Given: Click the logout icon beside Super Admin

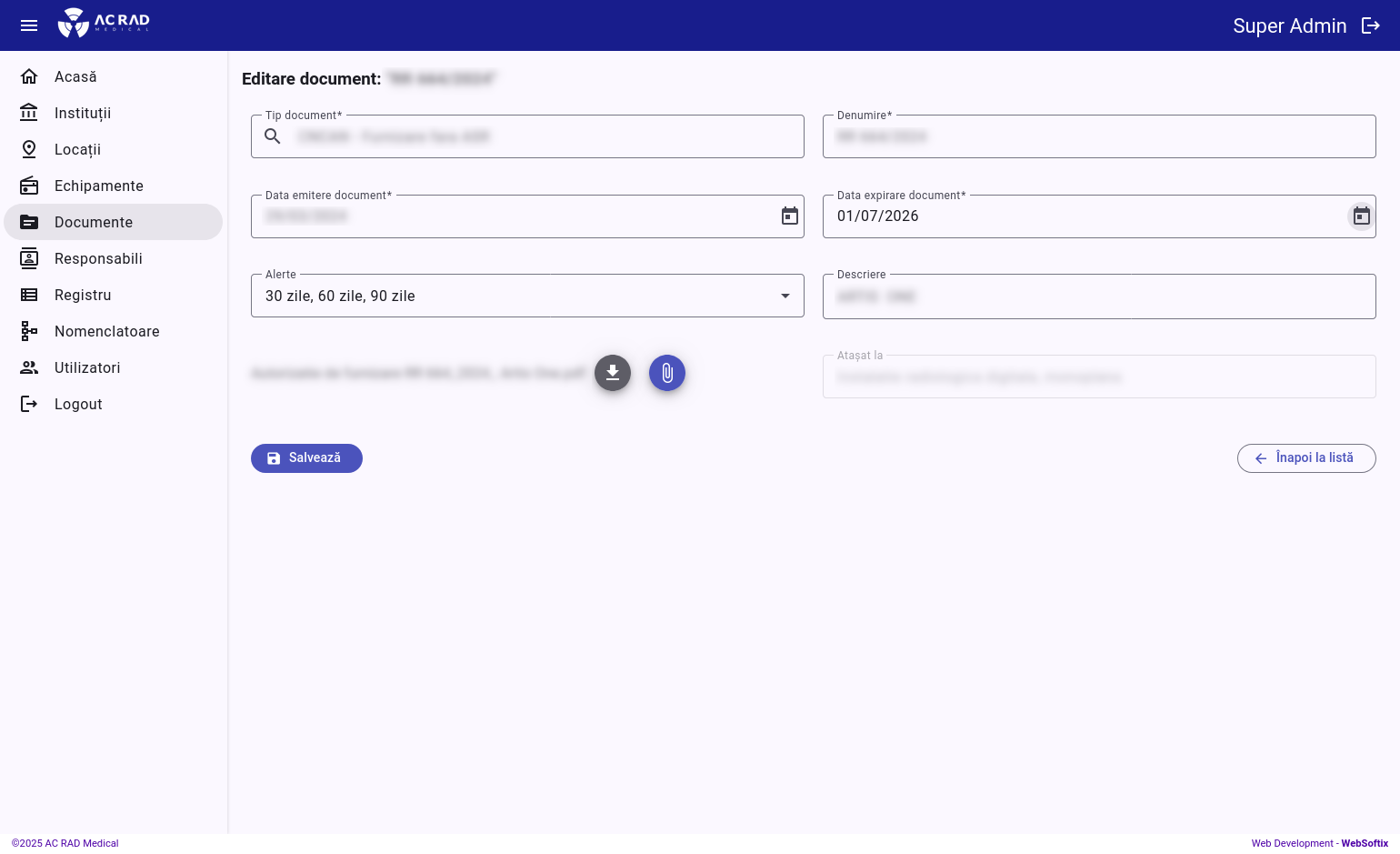Looking at the screenshot, I should coord(1371,25).
